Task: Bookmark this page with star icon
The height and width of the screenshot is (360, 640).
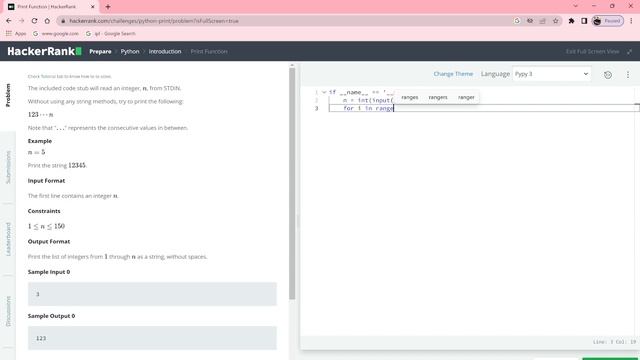Action: point(556,21)
